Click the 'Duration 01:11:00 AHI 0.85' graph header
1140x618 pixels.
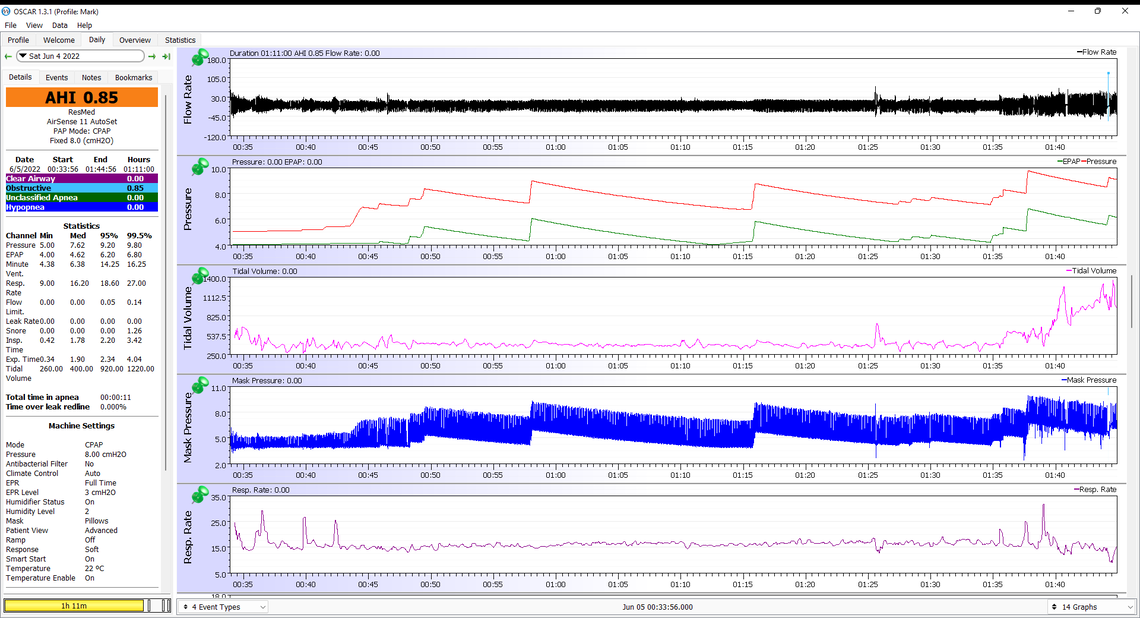305,53
